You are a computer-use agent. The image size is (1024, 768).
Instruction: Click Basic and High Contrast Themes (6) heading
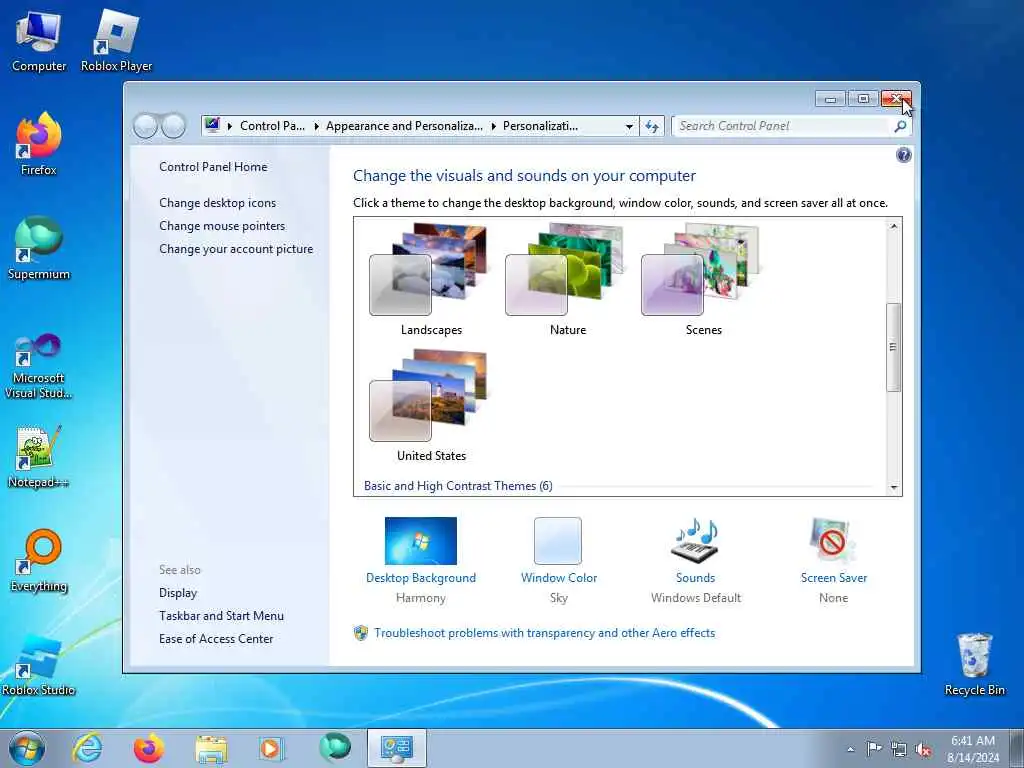[x=458, y=486]
